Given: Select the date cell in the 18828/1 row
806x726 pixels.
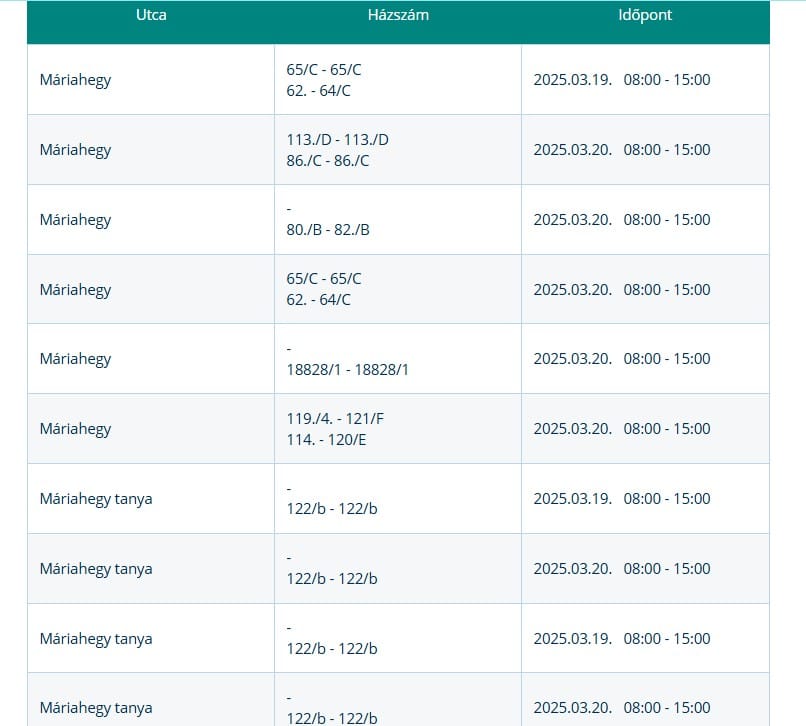Looking at the screenshot, I should [621, 359].
